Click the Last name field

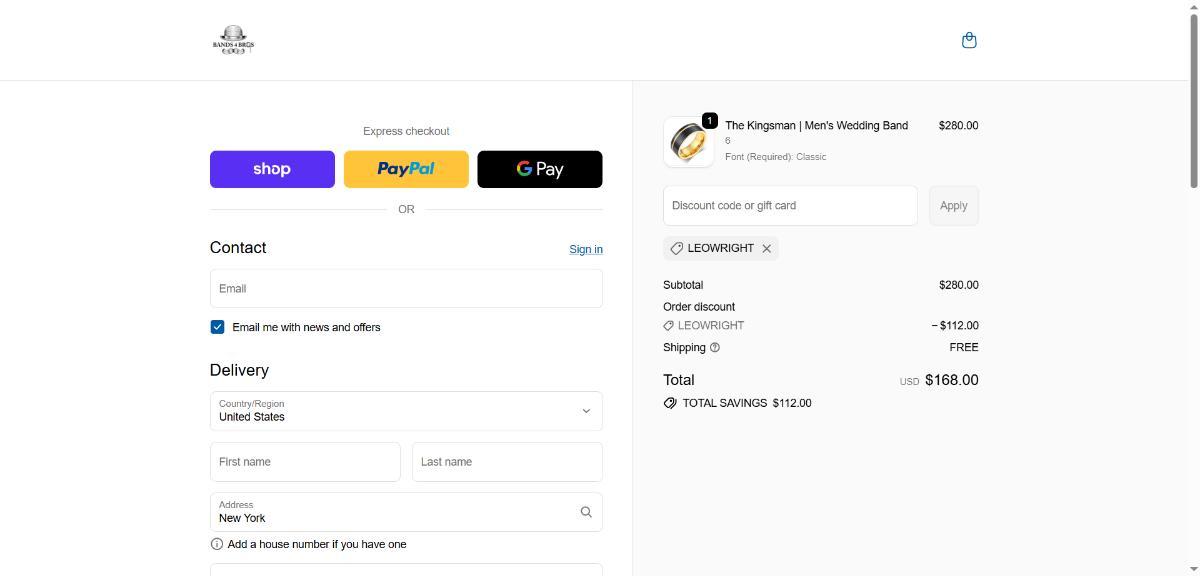point(507,462)
